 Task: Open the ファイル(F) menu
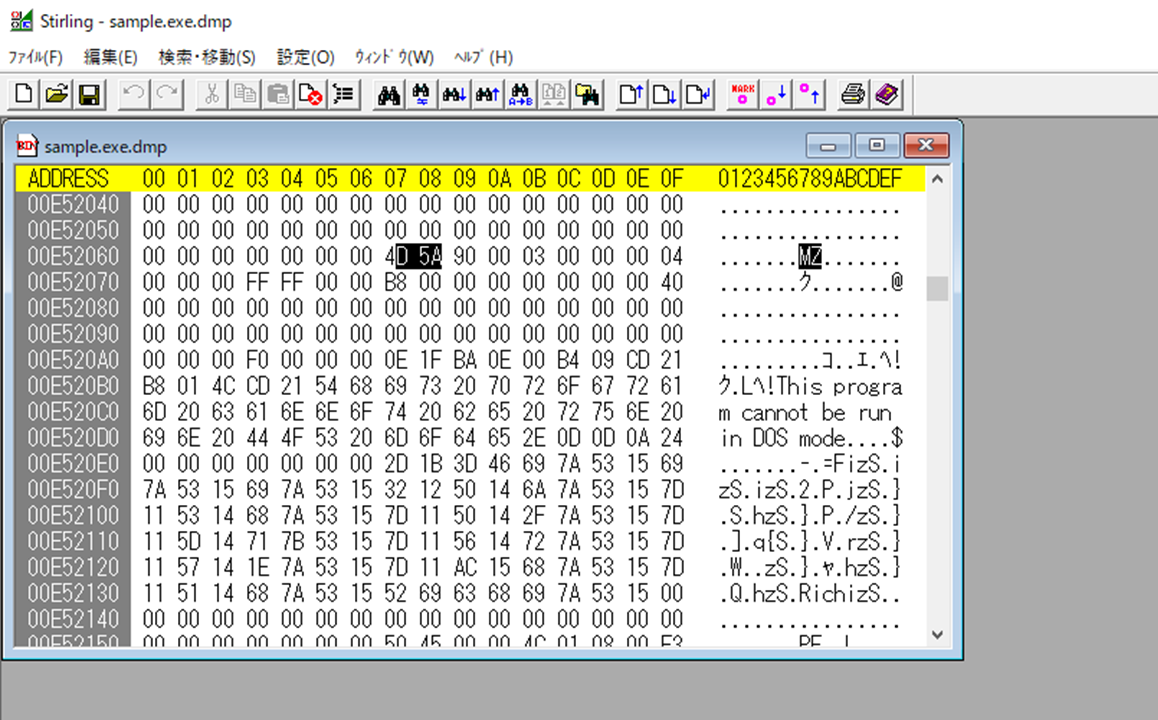pos(35,57)
